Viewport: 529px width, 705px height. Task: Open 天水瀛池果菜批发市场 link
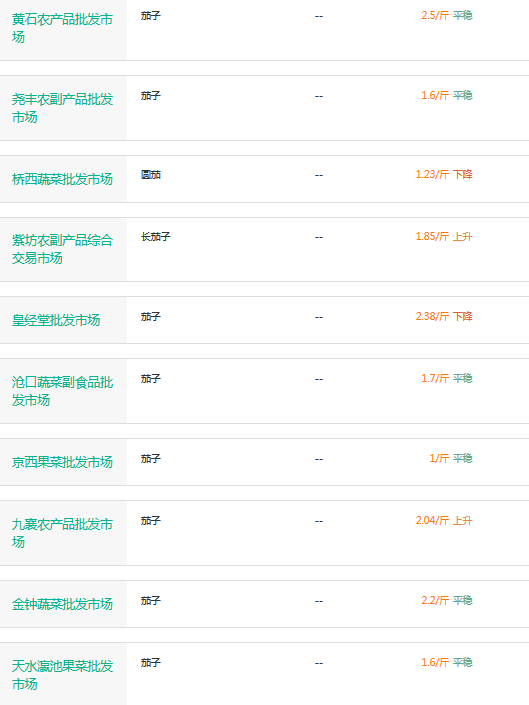(x=62, y=675)
